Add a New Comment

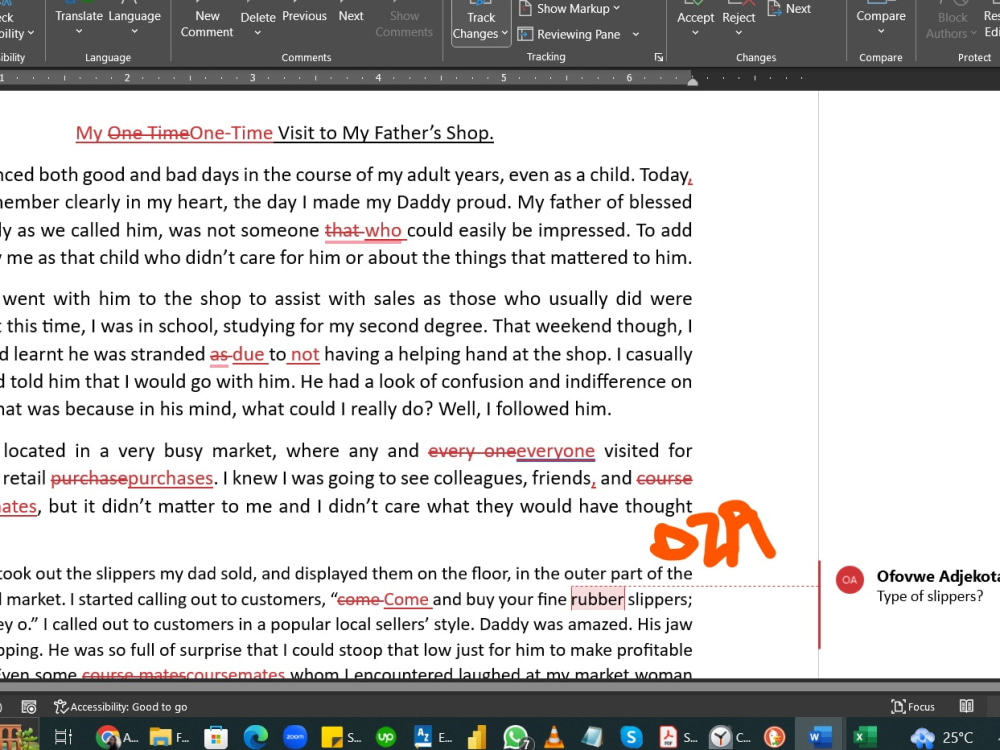coord(207,23)
